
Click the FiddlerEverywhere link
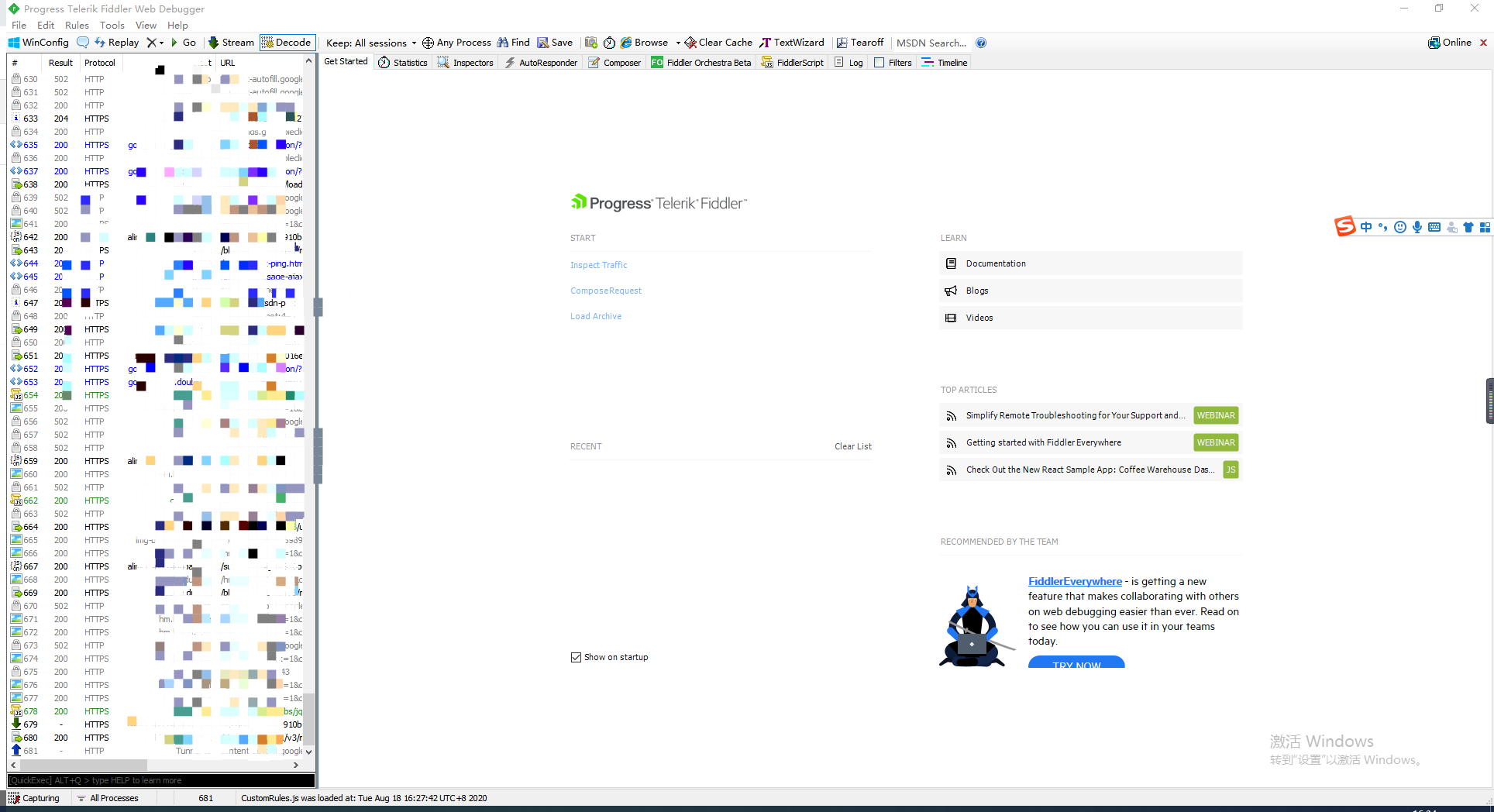[1075, 581]
